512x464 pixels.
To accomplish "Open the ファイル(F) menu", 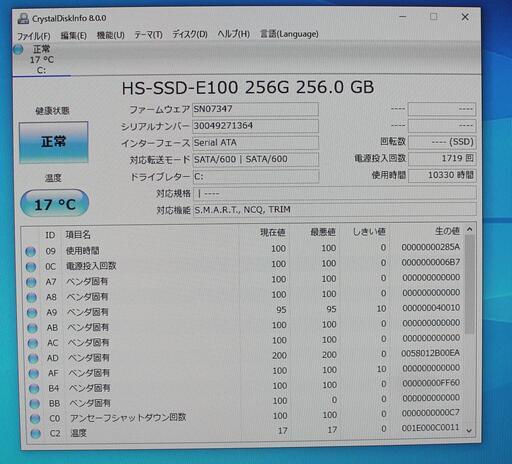I will [34, 36].
